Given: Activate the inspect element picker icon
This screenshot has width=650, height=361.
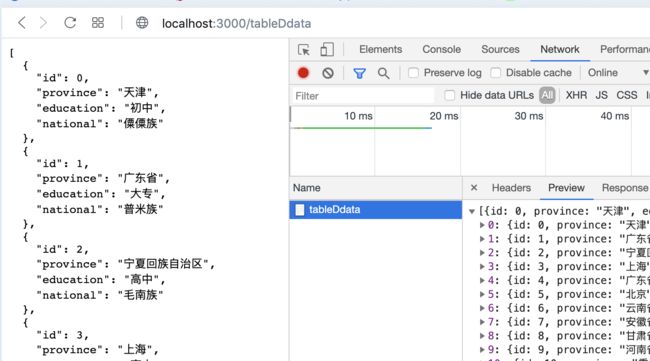Looking at the screenshot, I should [303, 50].
